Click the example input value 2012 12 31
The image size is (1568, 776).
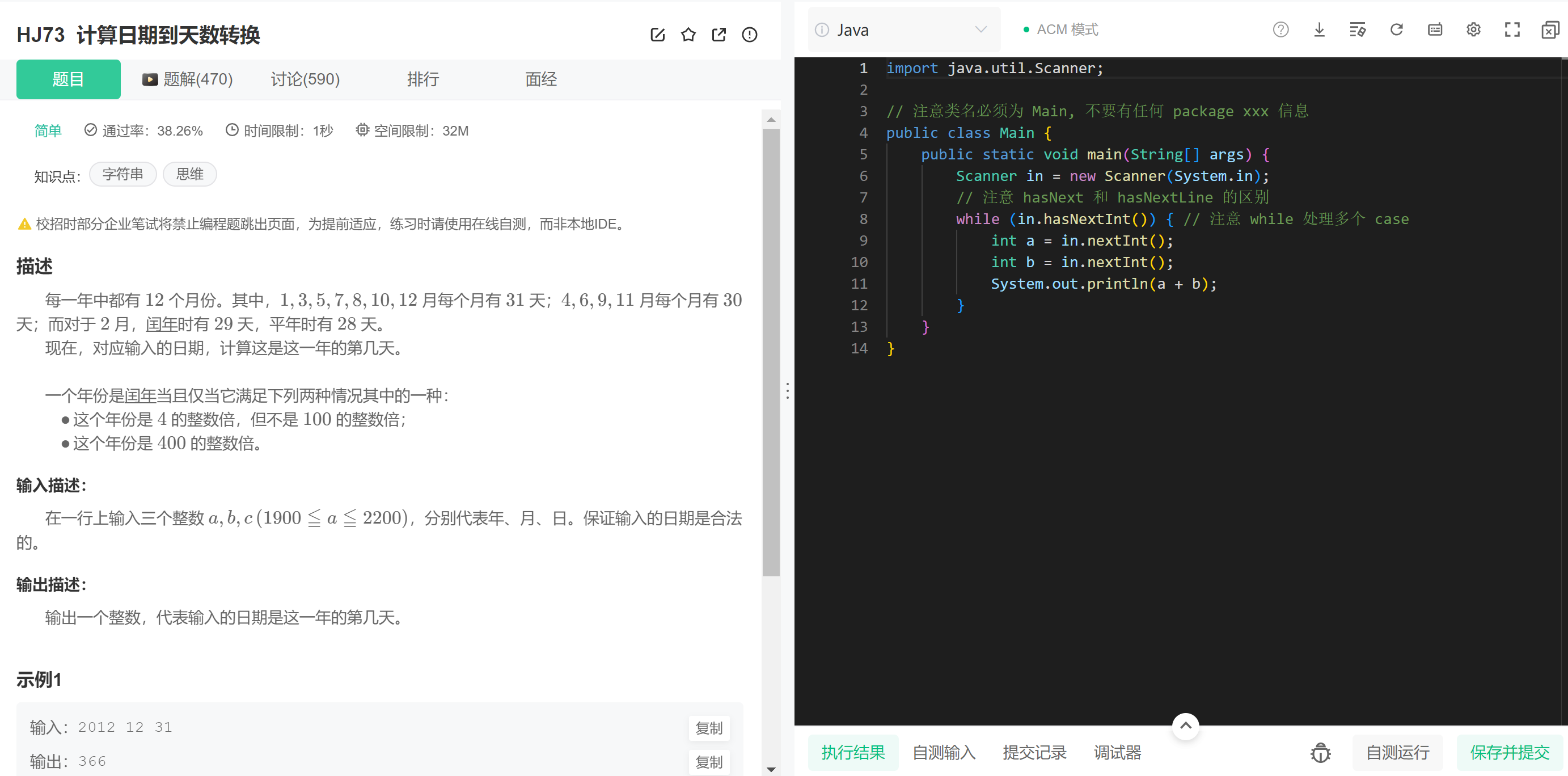[x=125, y=727]
